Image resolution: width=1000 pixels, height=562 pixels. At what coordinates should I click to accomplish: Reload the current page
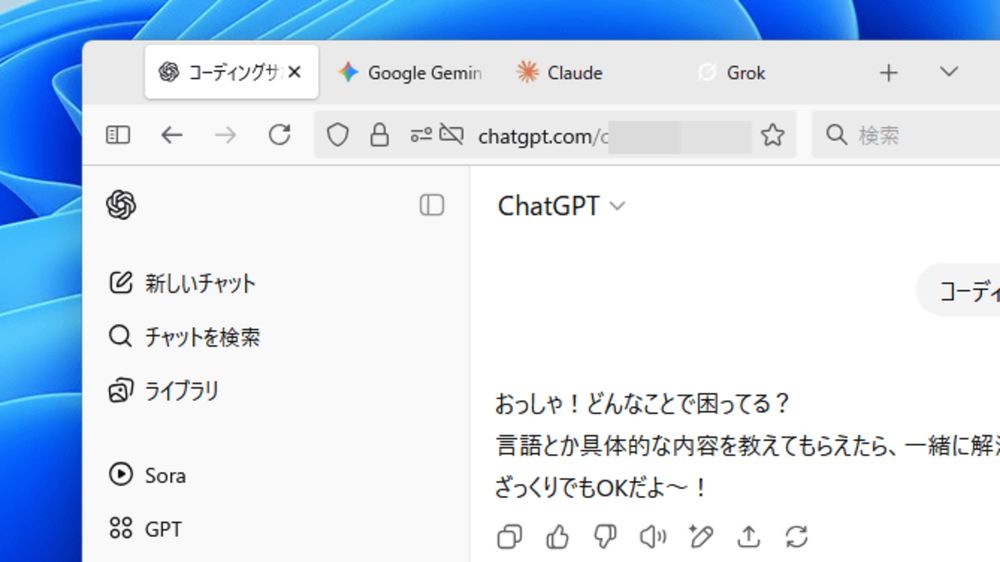click(x=279, y=135)
